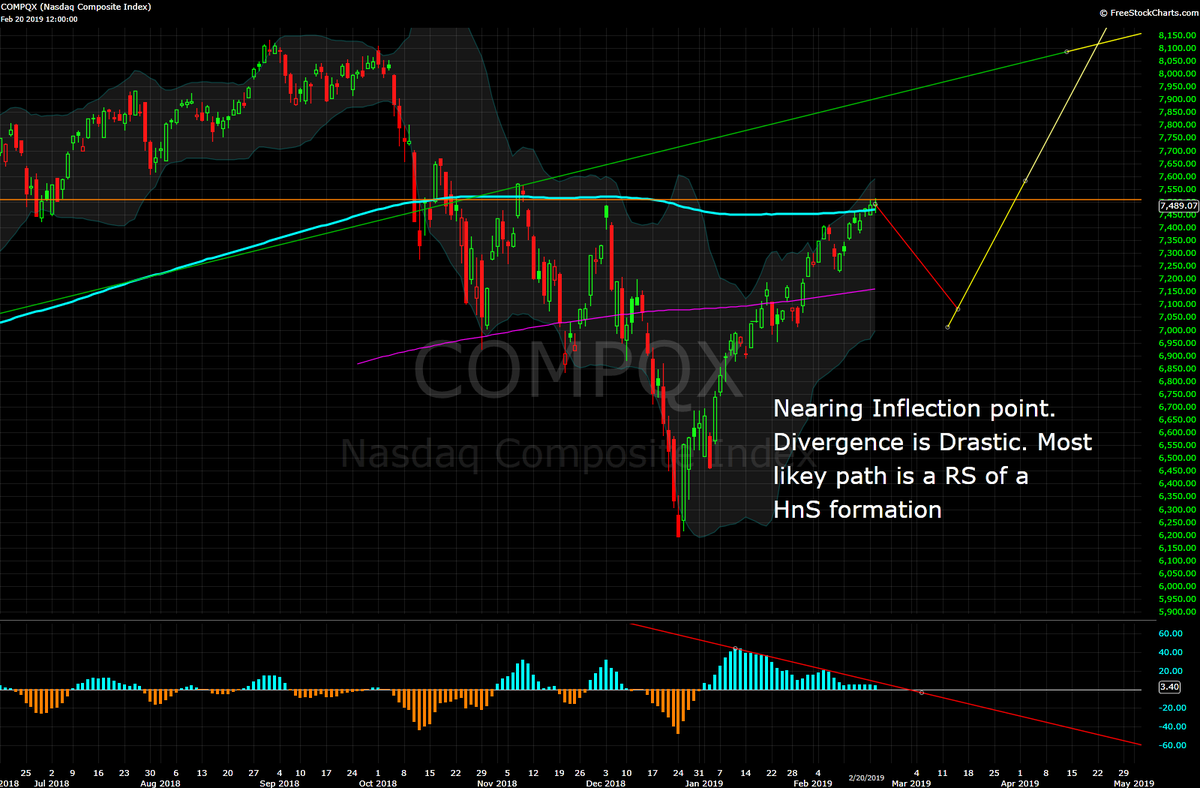Click the -60.00 histogram axis label
The image size is (1200, 788).
tap(1175, 745)
